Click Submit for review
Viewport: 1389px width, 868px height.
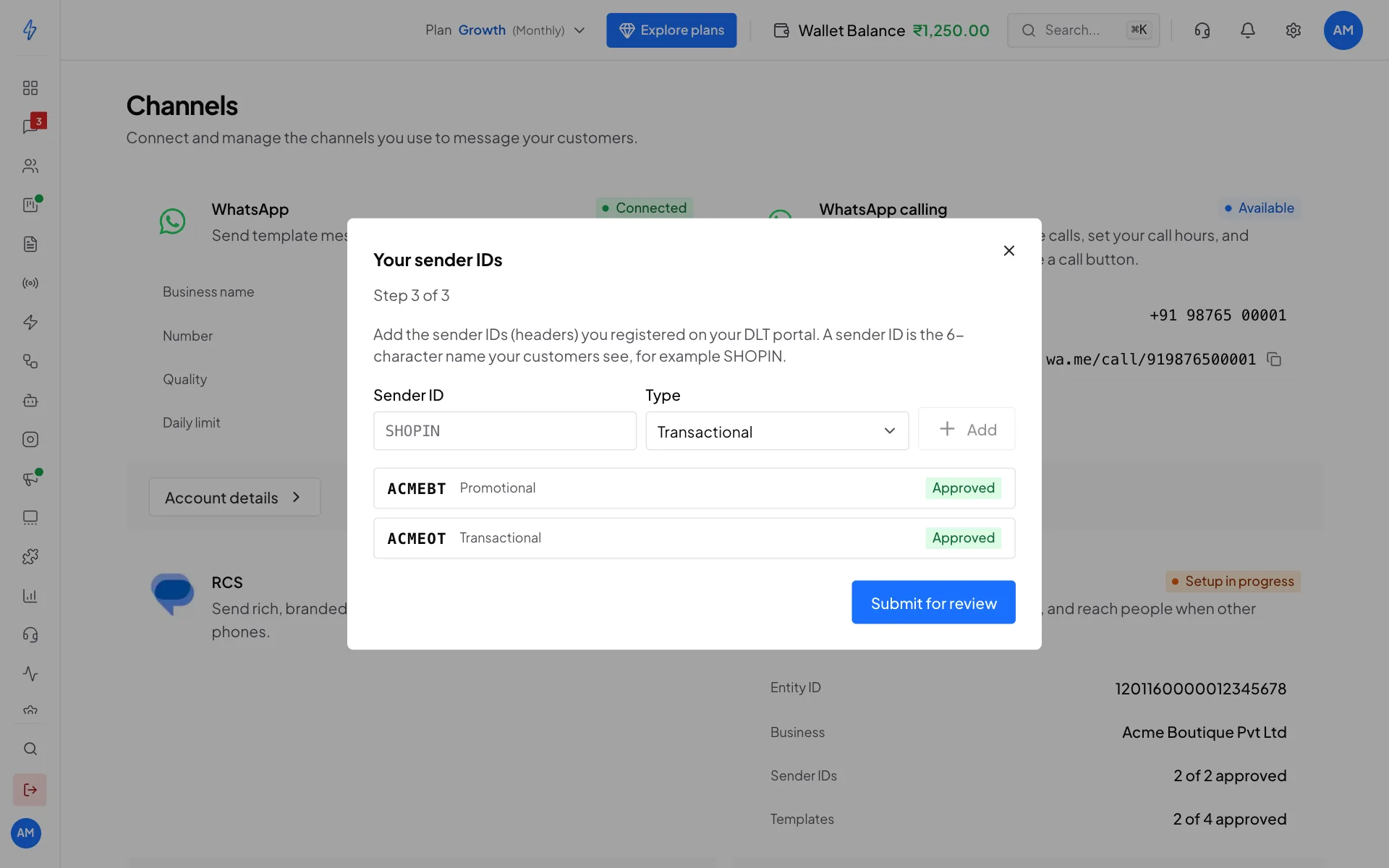coord(933,603)
